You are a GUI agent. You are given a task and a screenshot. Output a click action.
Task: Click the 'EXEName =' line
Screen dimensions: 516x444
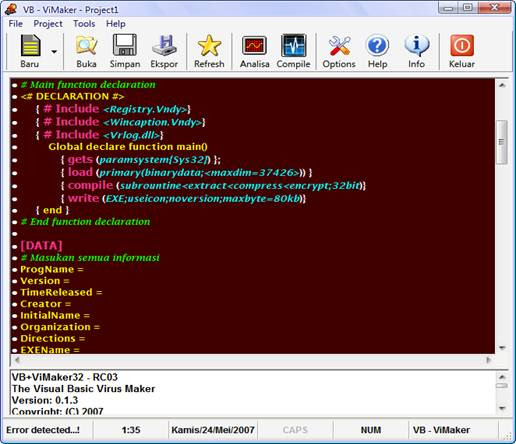point(50,350)
